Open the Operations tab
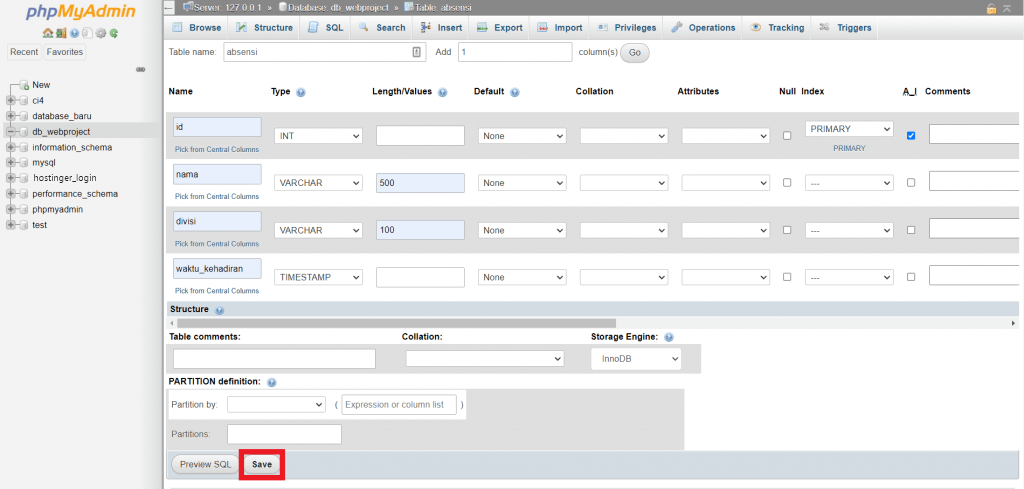Screen dimensions: 1024x489 pos(705,28)
